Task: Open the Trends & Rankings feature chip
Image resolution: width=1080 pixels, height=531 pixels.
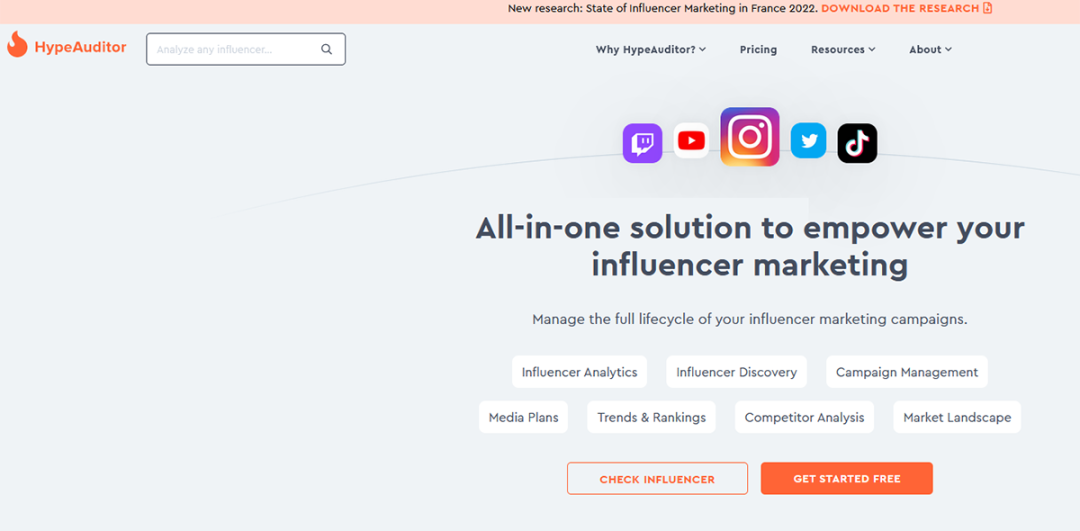Action: [652, 417]
